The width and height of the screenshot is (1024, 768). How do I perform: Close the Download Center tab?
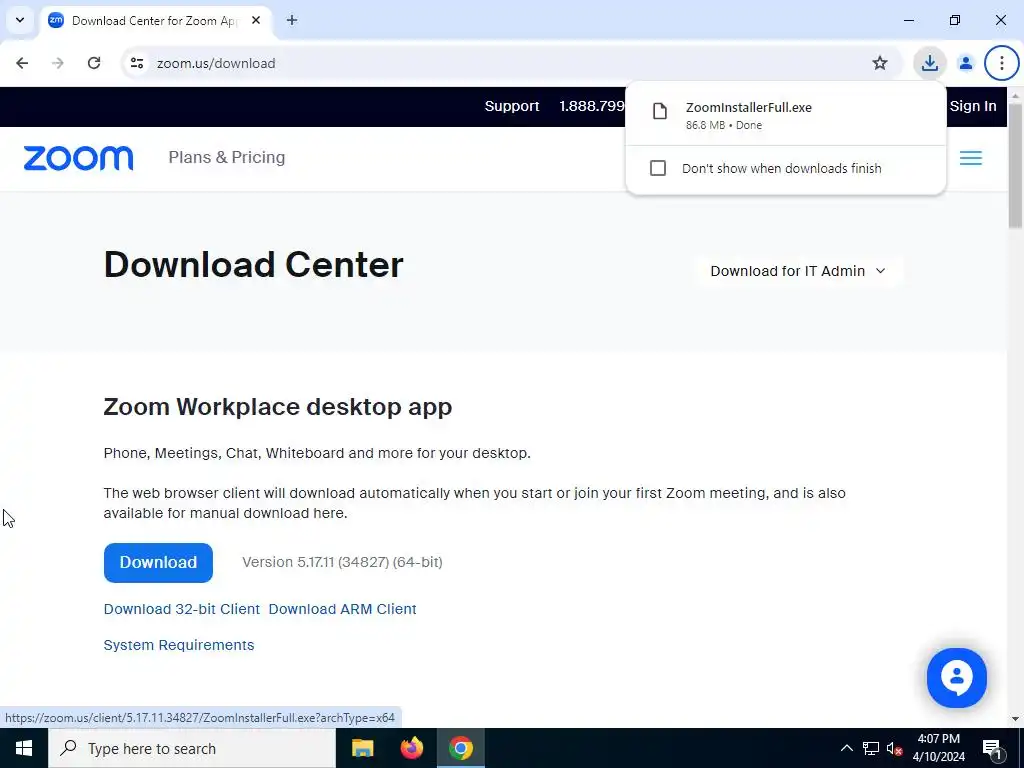(256, 20)
